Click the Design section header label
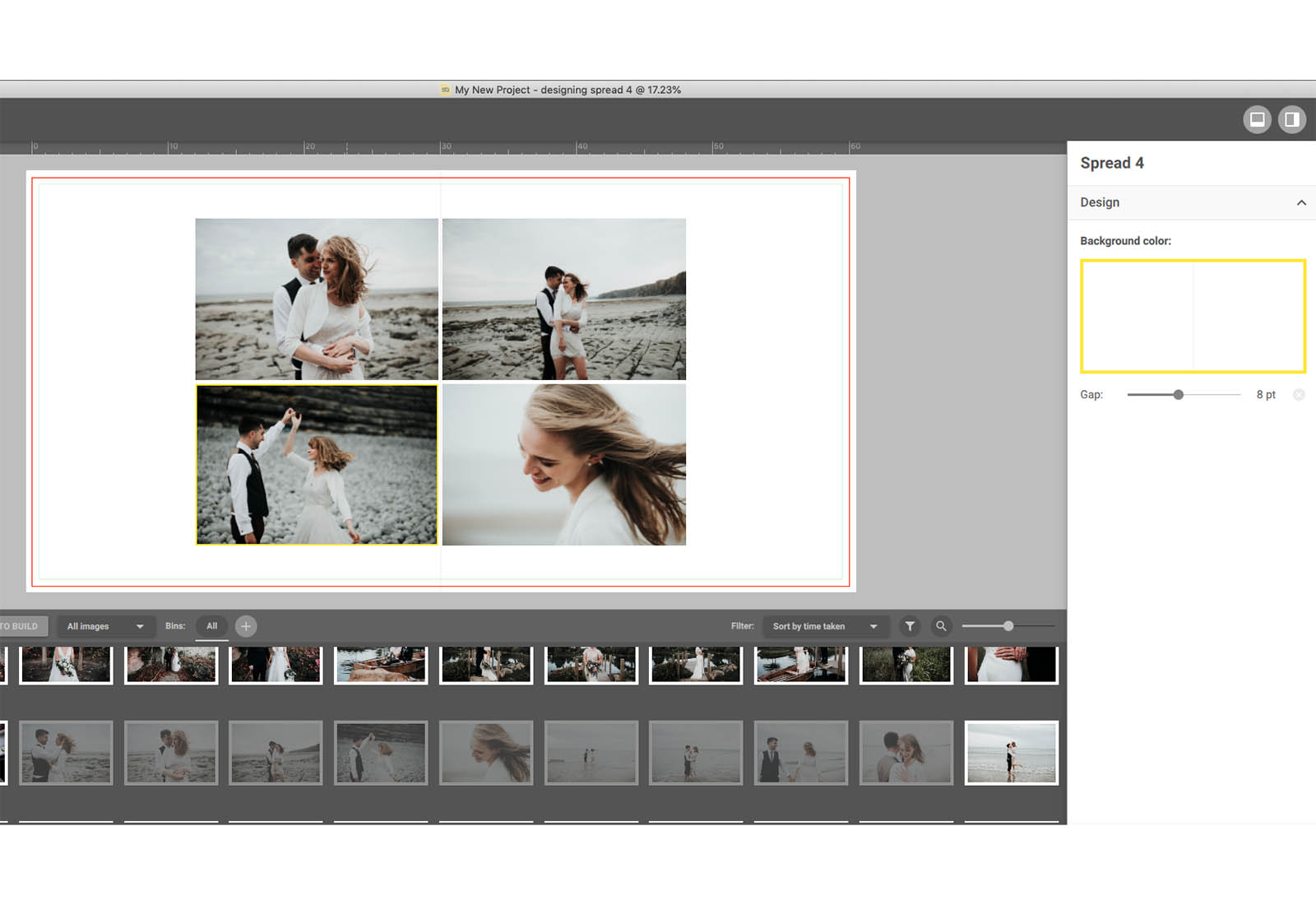Image resolution: width=1316 pixels, height=905 pixels. (1100, 202)
